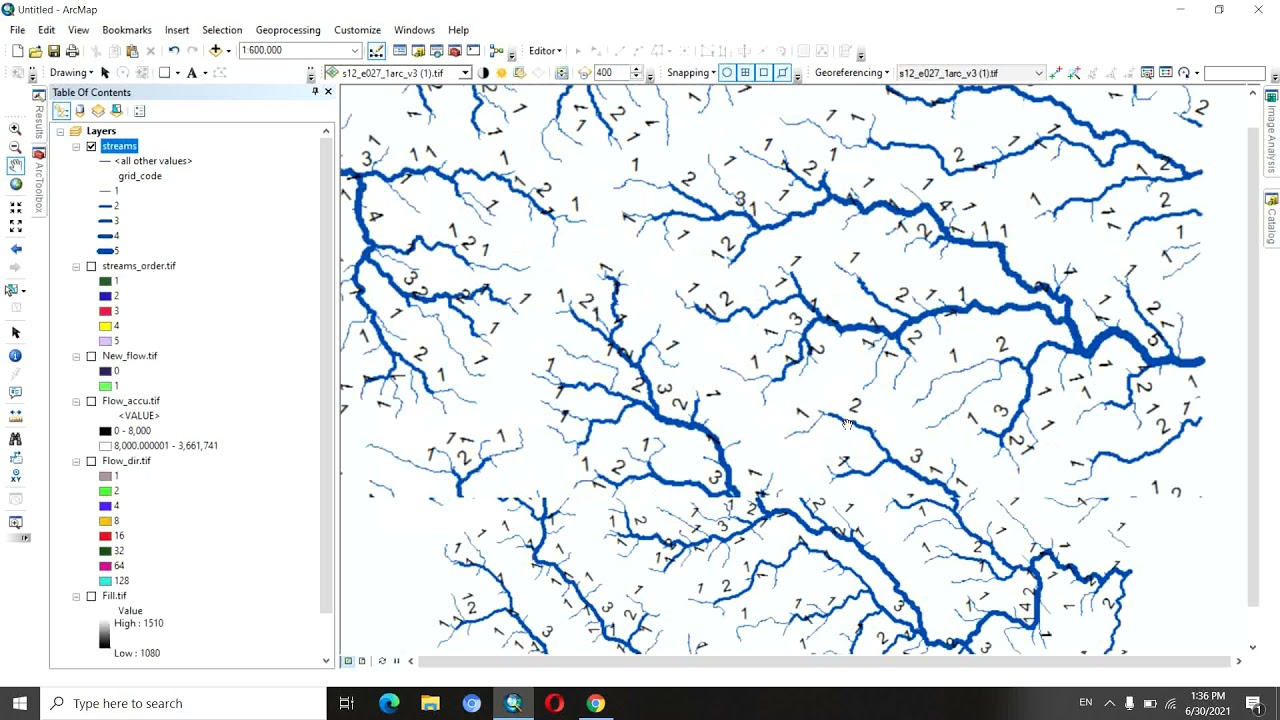The height and width of the screenshot is (720, 1280).
Task: Open the Windows menu
Action: (x=414, y=30)
